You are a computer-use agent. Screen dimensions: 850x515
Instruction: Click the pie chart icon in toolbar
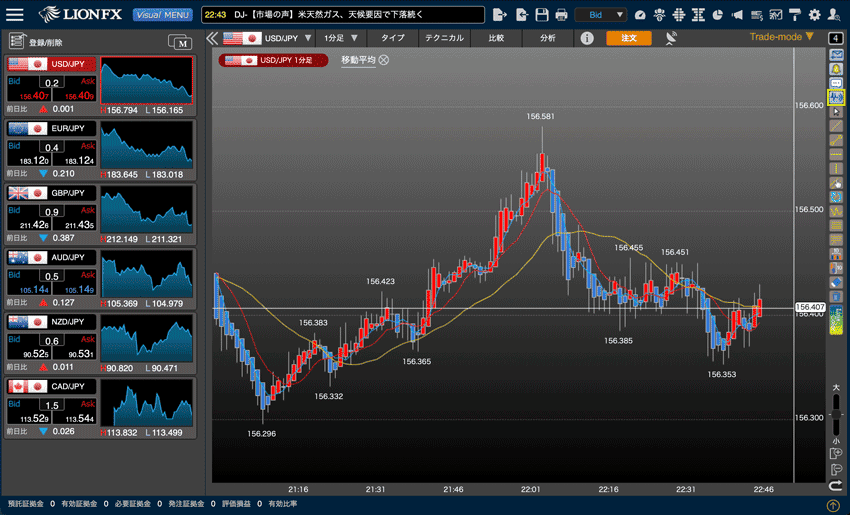point(717,15)
